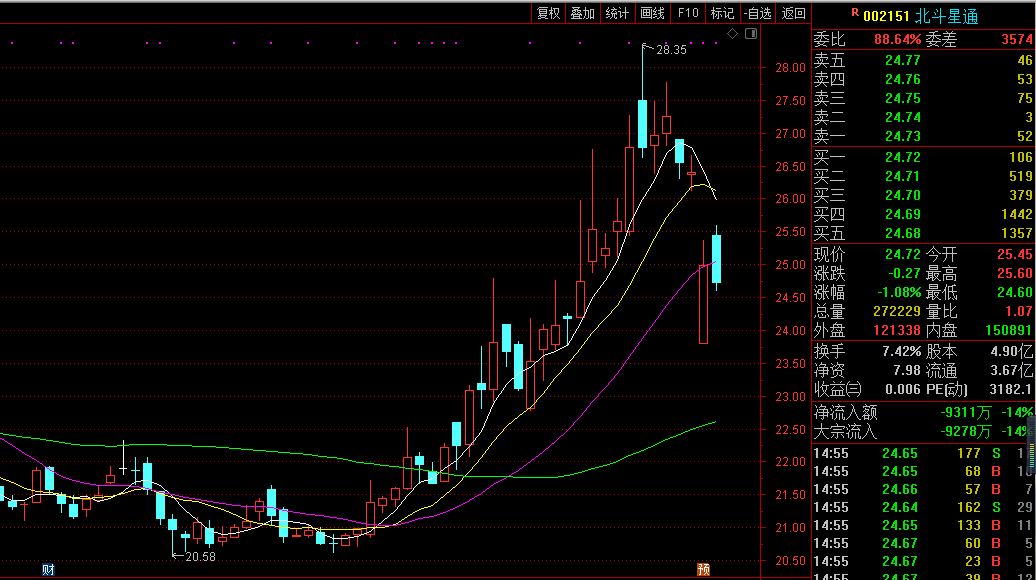This screenshot has height=580, width=1036.
Task: Click the 20.58 low price label
Action: tap(200, 556)
